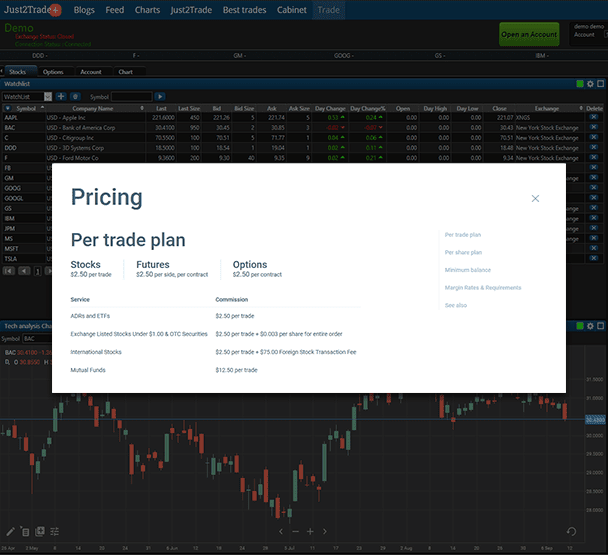Click green square in Tech analysis header
Viewport: 608px width, 555px height.
click(x=580, y=326)
